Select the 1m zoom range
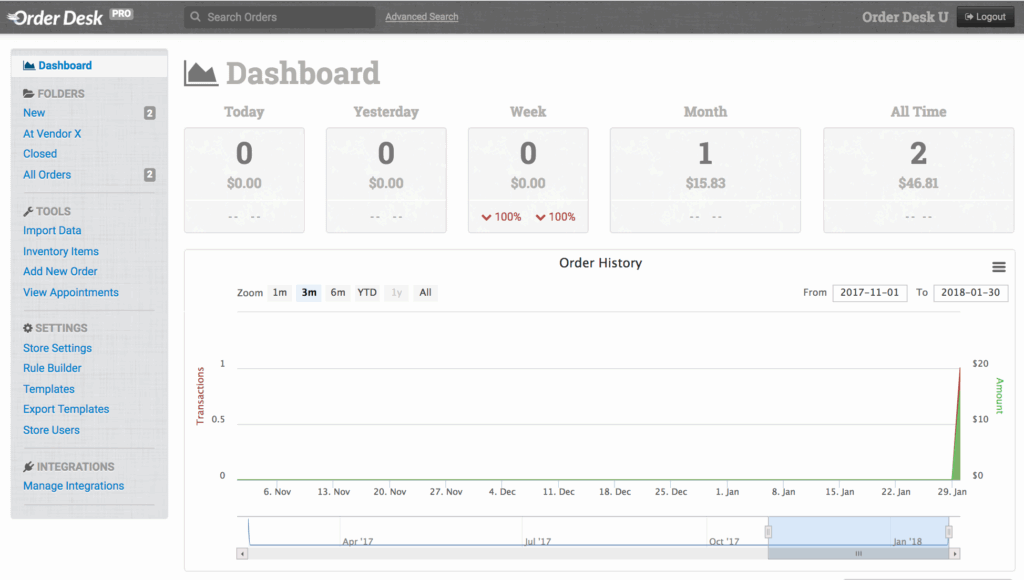1024x580 pixels. 280,293
